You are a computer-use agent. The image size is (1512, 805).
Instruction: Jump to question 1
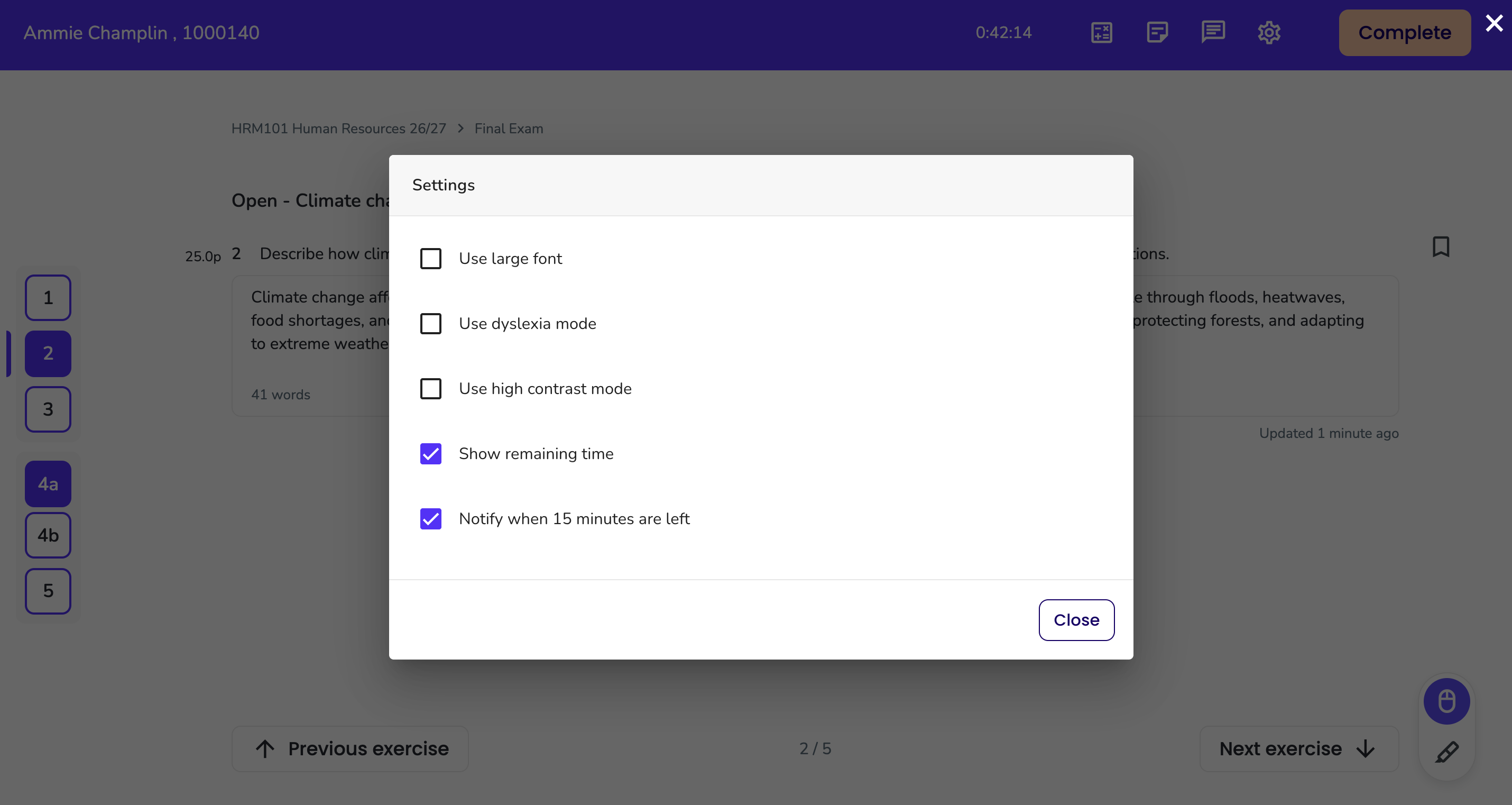(x=48, y=298)
